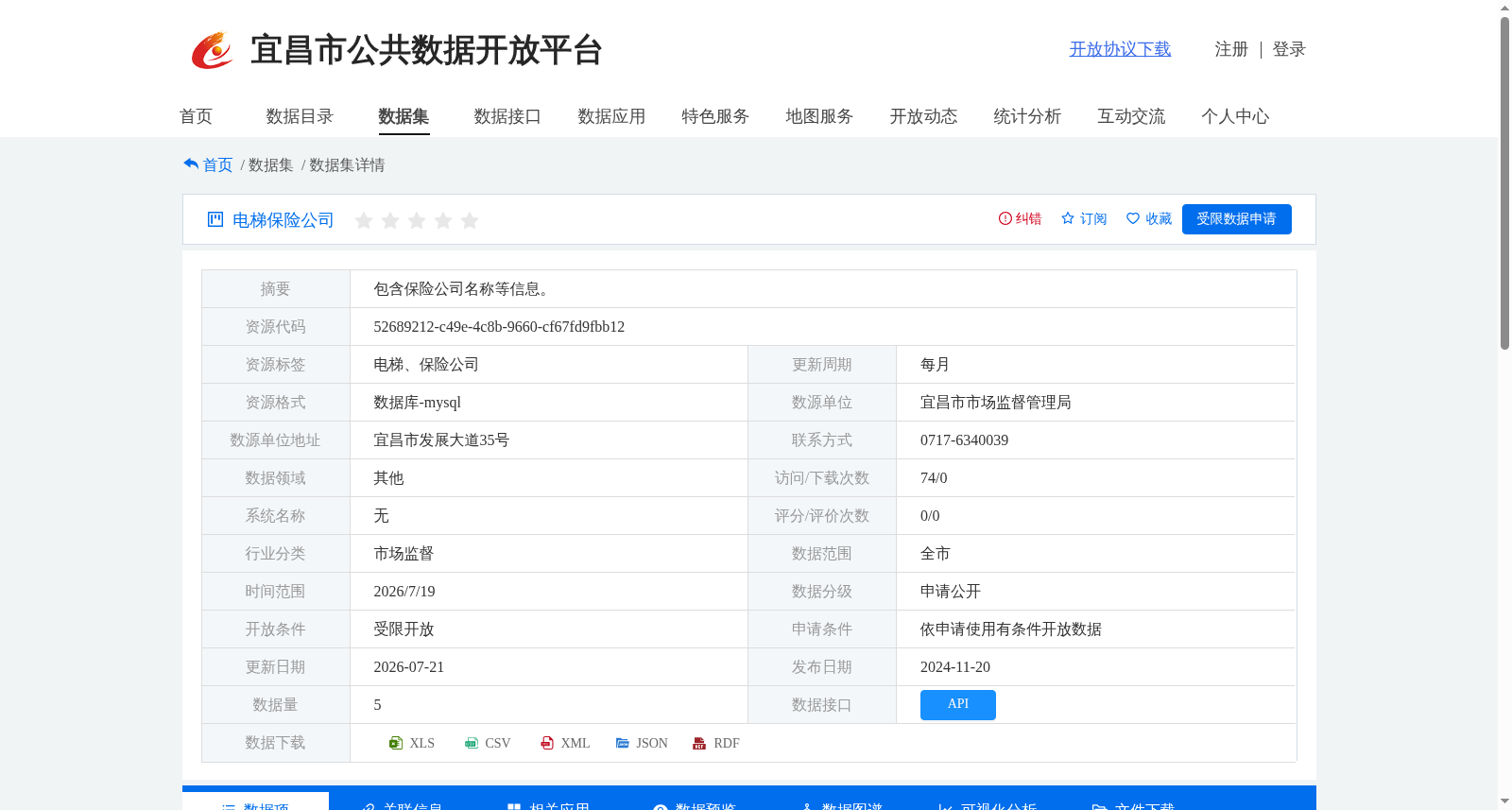Click the back arrow beside 首页 breadcrumb
The height and width of the screenshot is (810, 1512).
click(191, 164)
